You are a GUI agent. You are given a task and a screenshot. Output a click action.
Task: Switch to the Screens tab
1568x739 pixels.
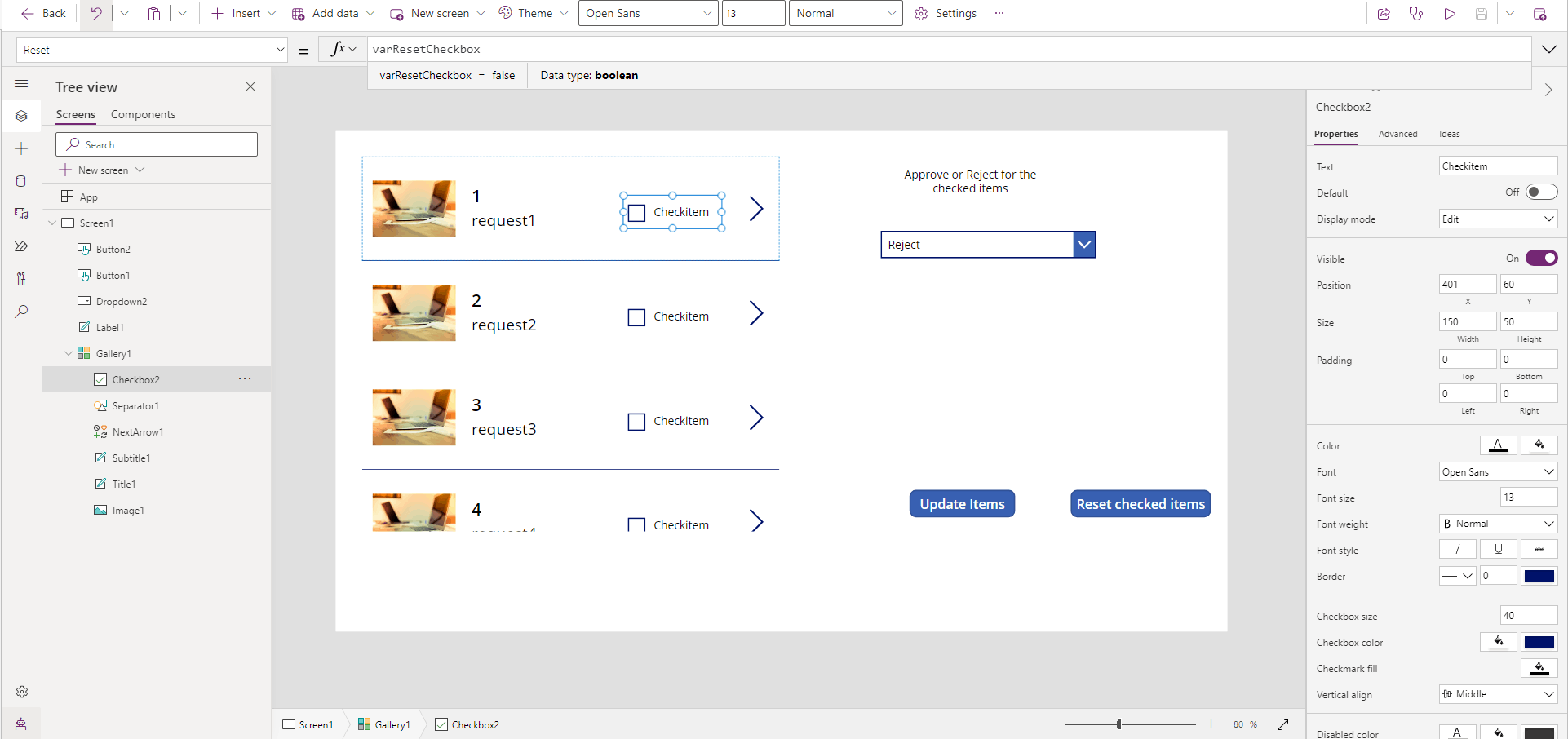click(x=76, y=114)
